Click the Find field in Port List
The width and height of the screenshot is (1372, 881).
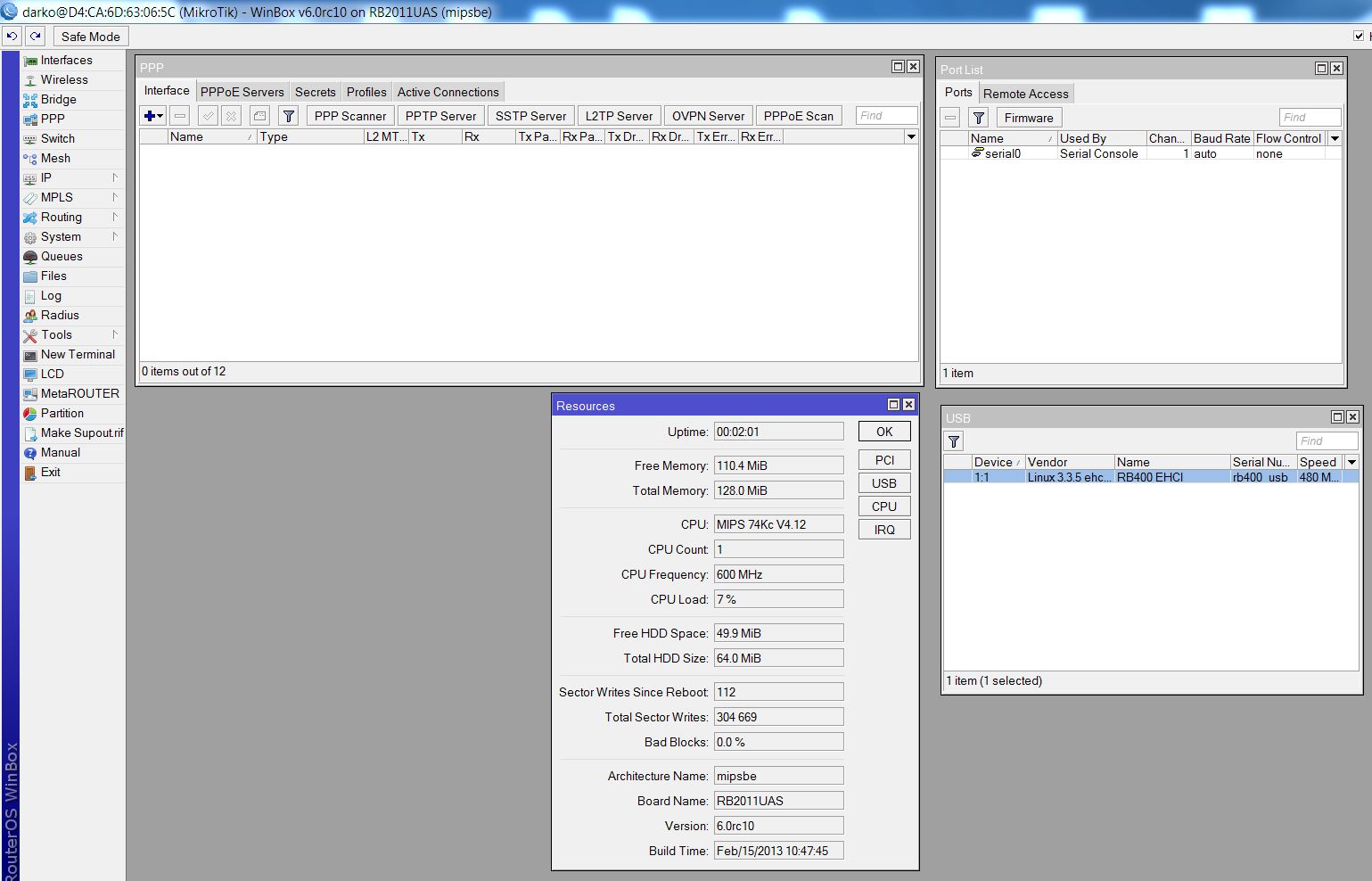[1310, 118]
